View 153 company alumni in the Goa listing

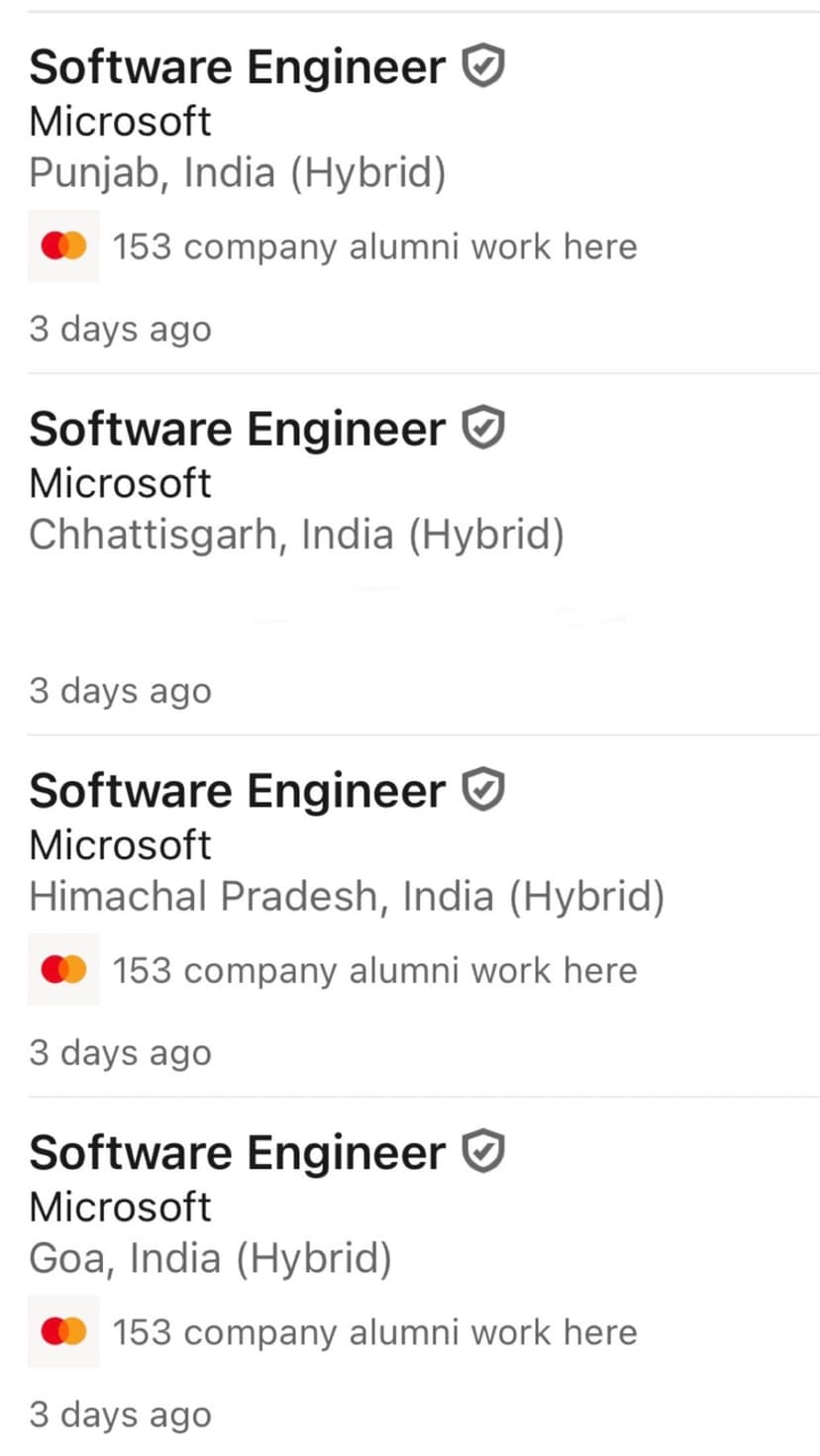(x=374, y=1331)
